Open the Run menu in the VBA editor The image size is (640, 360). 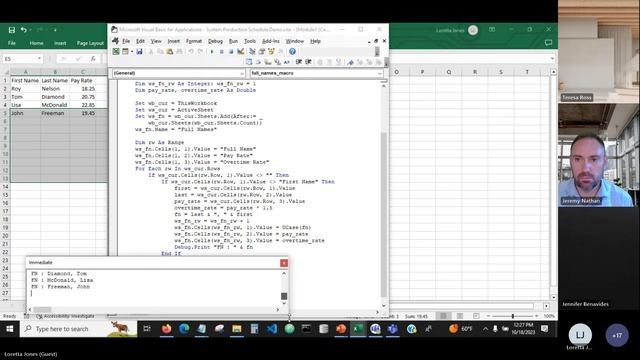pyautogui.click(x=233, y=41)
